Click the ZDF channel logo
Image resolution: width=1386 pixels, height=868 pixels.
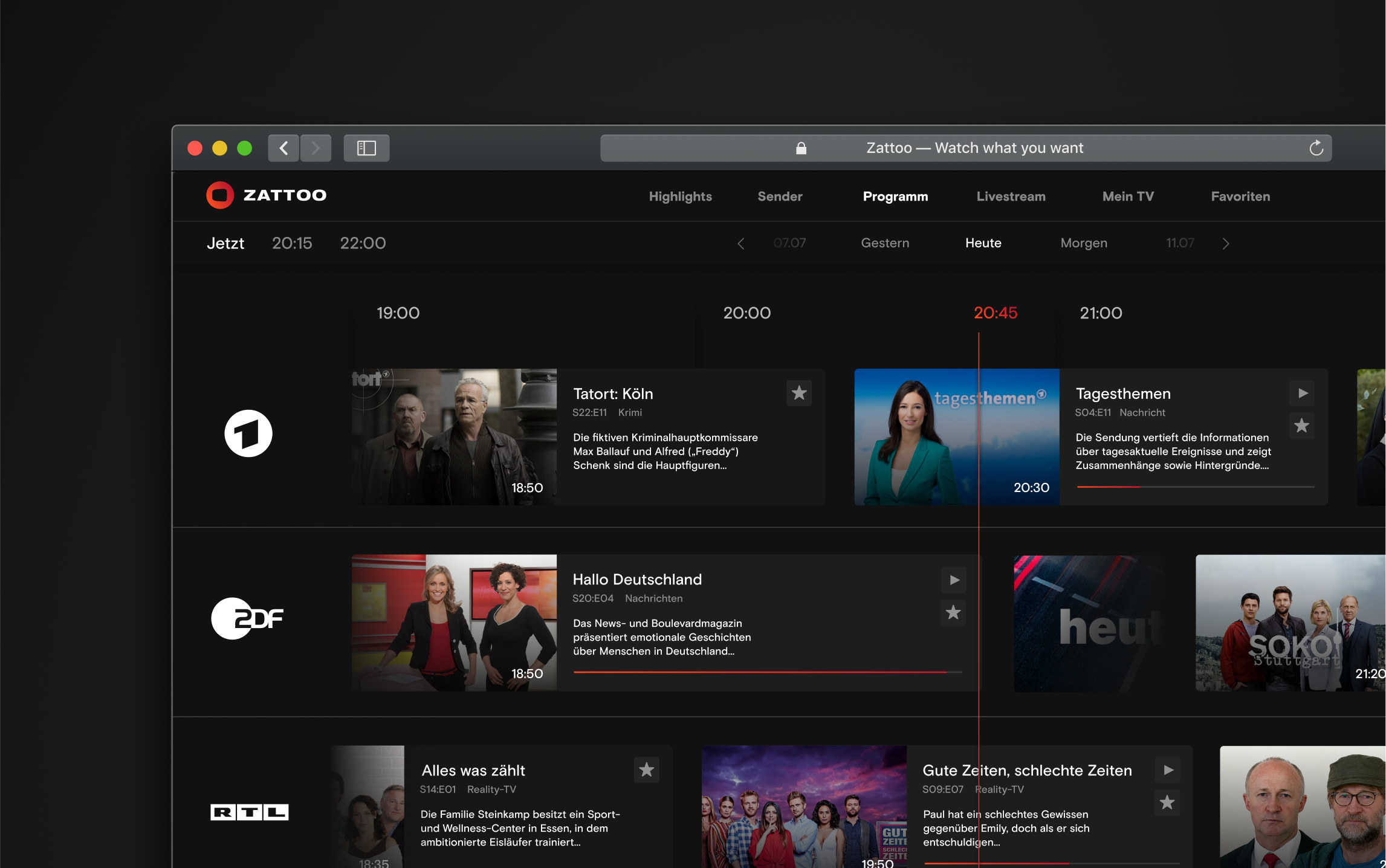pos(248,618)
